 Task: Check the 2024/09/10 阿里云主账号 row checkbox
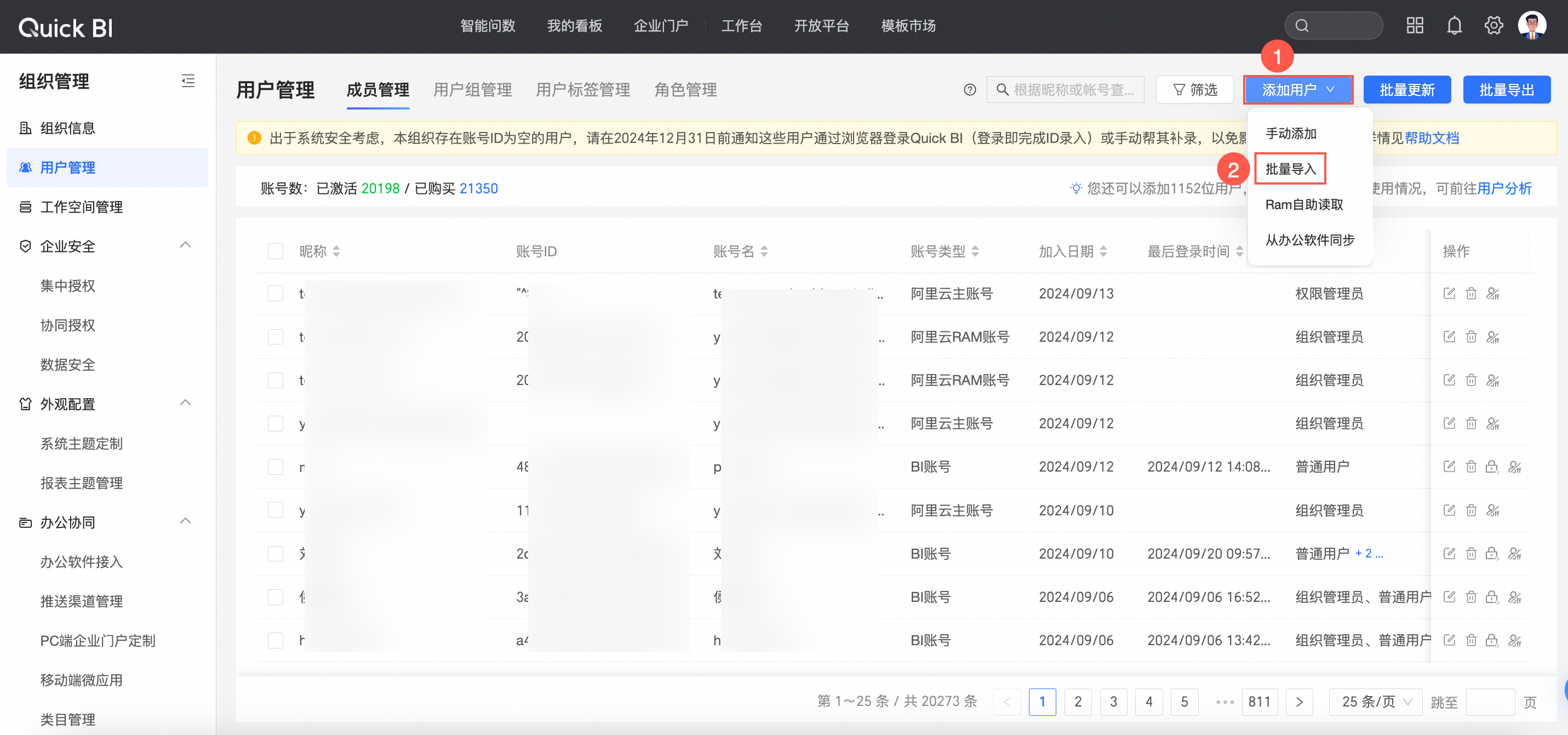point(276,510)
